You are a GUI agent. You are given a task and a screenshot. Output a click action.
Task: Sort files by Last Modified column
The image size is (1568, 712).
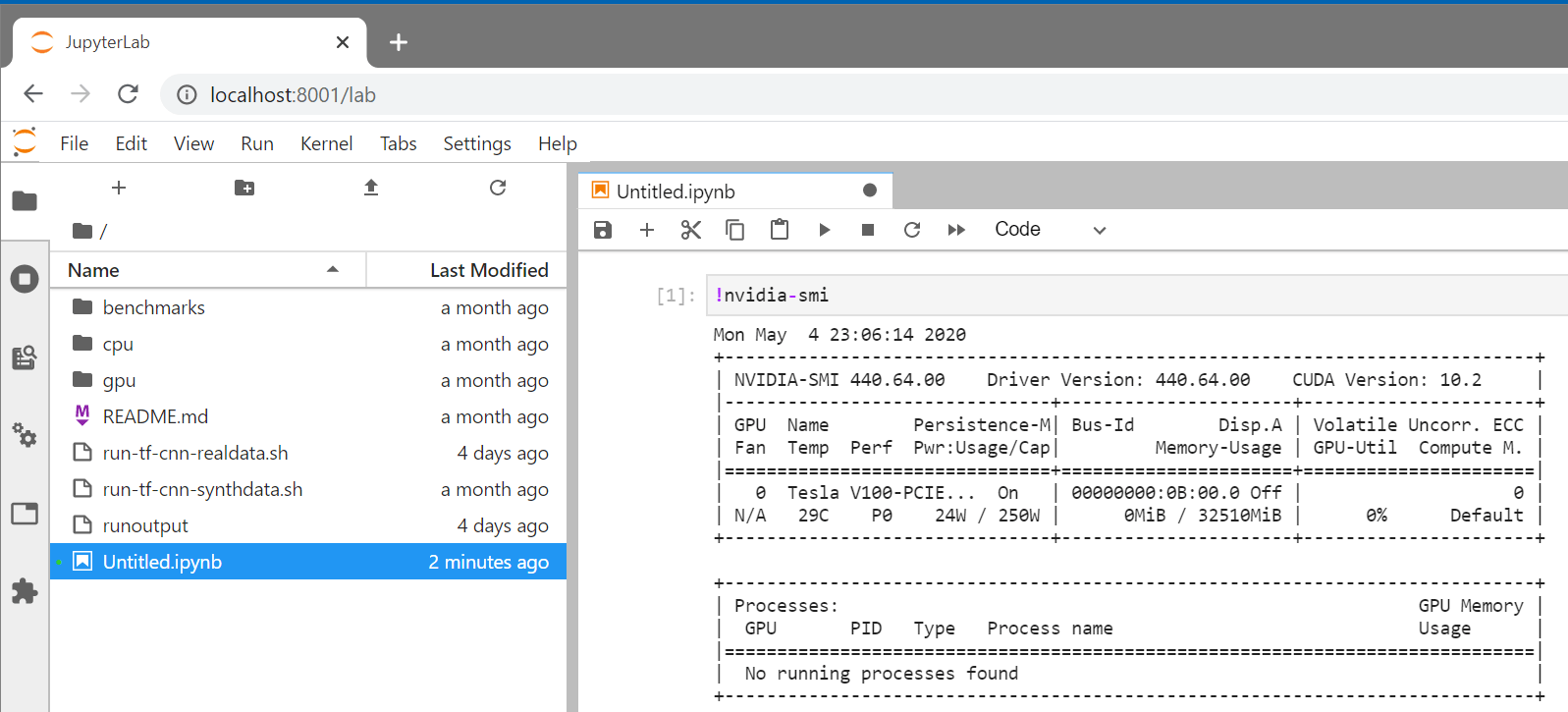(x=466, y=270)
